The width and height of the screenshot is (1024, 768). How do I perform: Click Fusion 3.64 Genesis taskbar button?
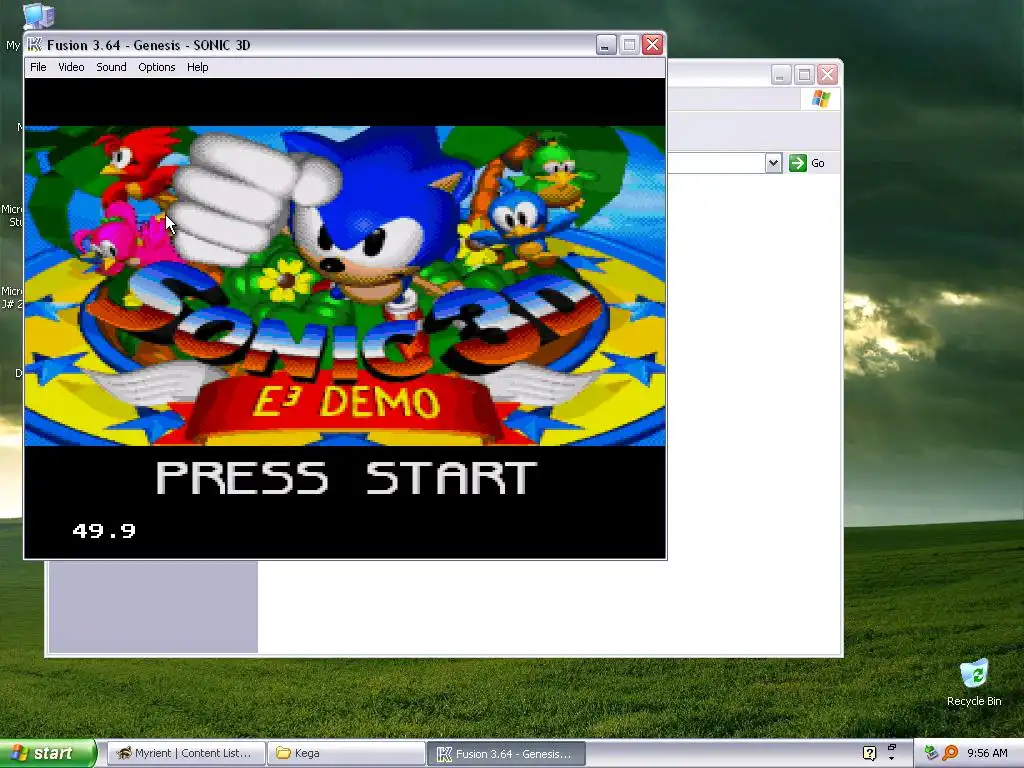coord(507,753)
